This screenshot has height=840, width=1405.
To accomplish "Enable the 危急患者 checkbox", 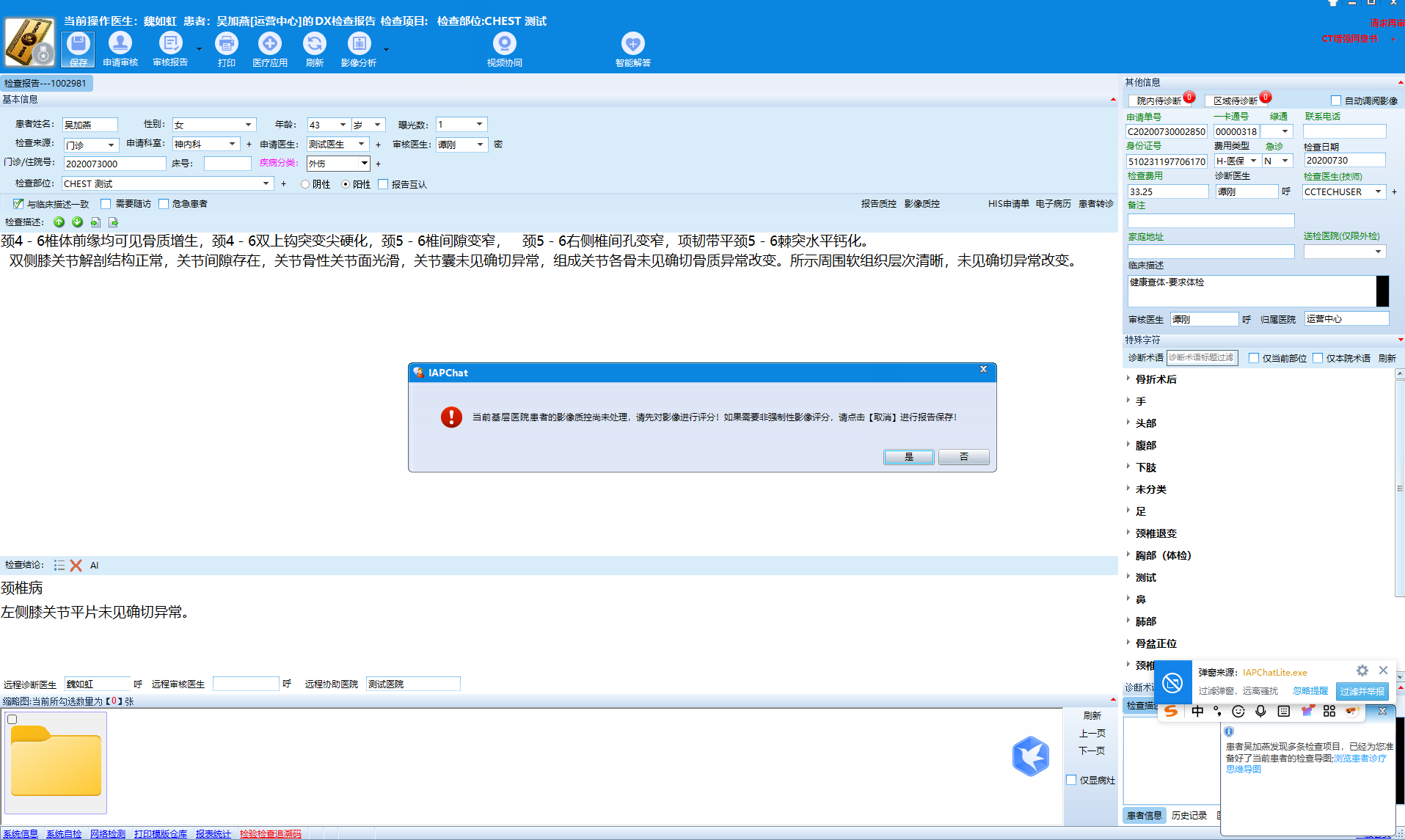I will click(164, 204).
